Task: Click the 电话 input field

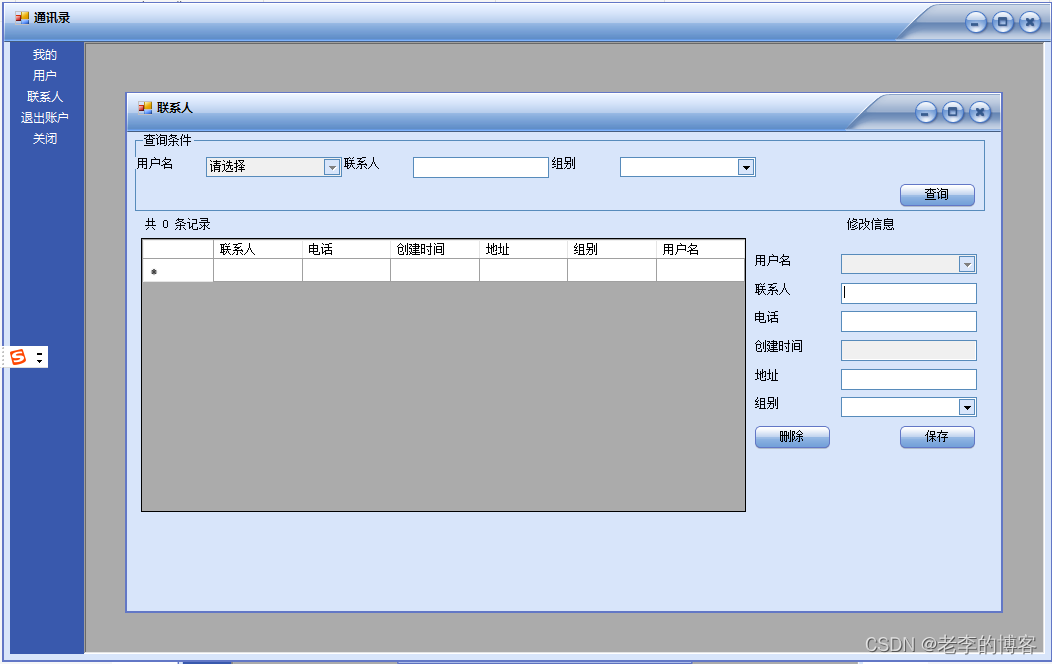Action: tap(908, 321)
